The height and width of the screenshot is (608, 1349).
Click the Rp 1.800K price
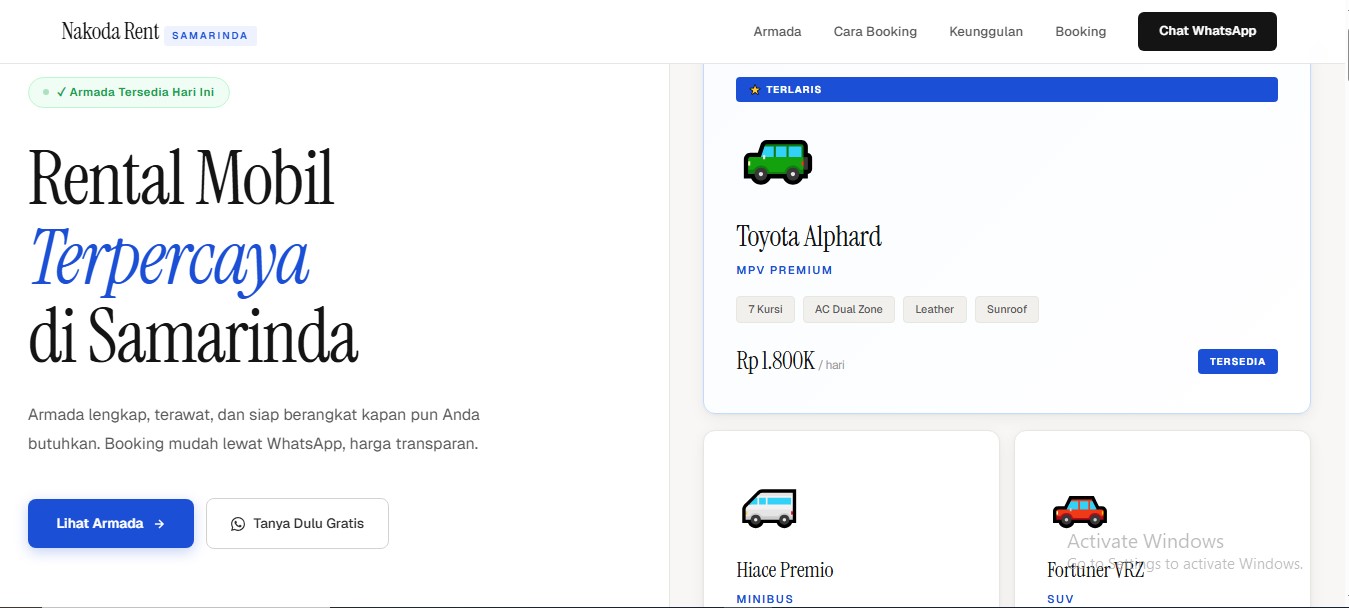point(776,361)
